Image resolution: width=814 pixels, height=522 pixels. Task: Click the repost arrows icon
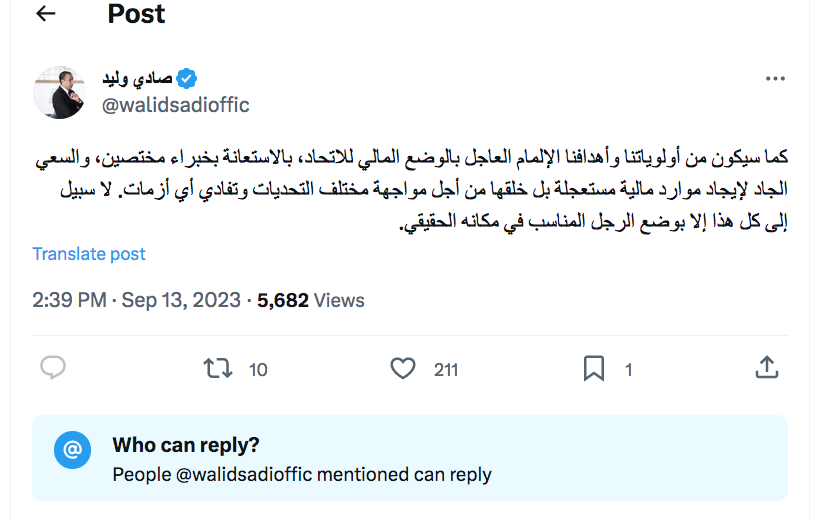coord(217,369)
